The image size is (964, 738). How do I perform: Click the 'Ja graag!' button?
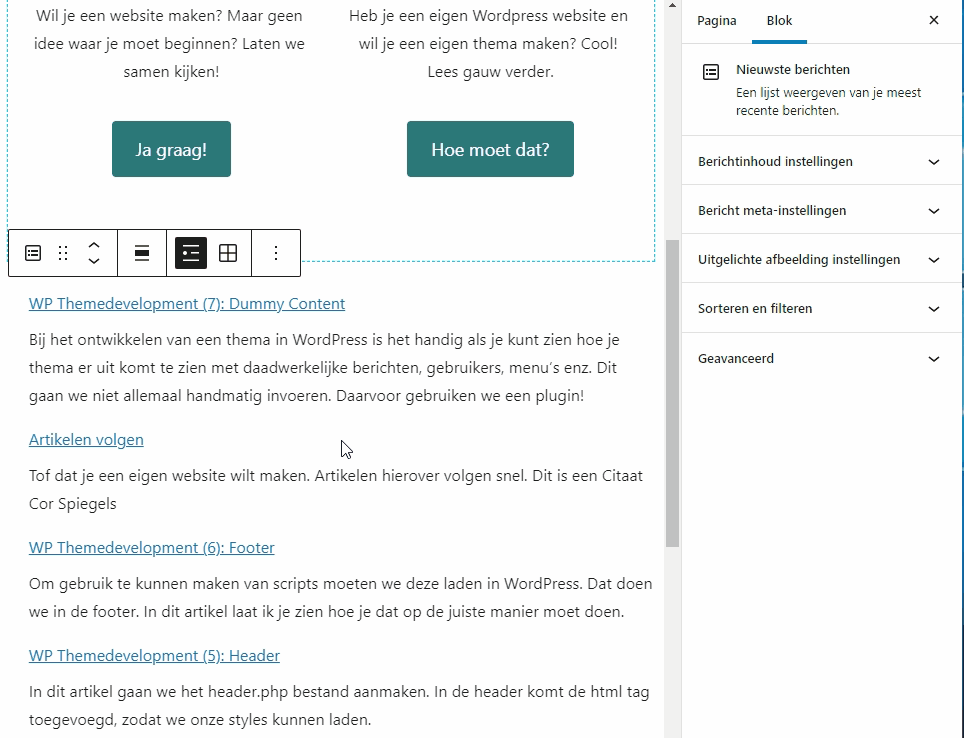[171, 149]
